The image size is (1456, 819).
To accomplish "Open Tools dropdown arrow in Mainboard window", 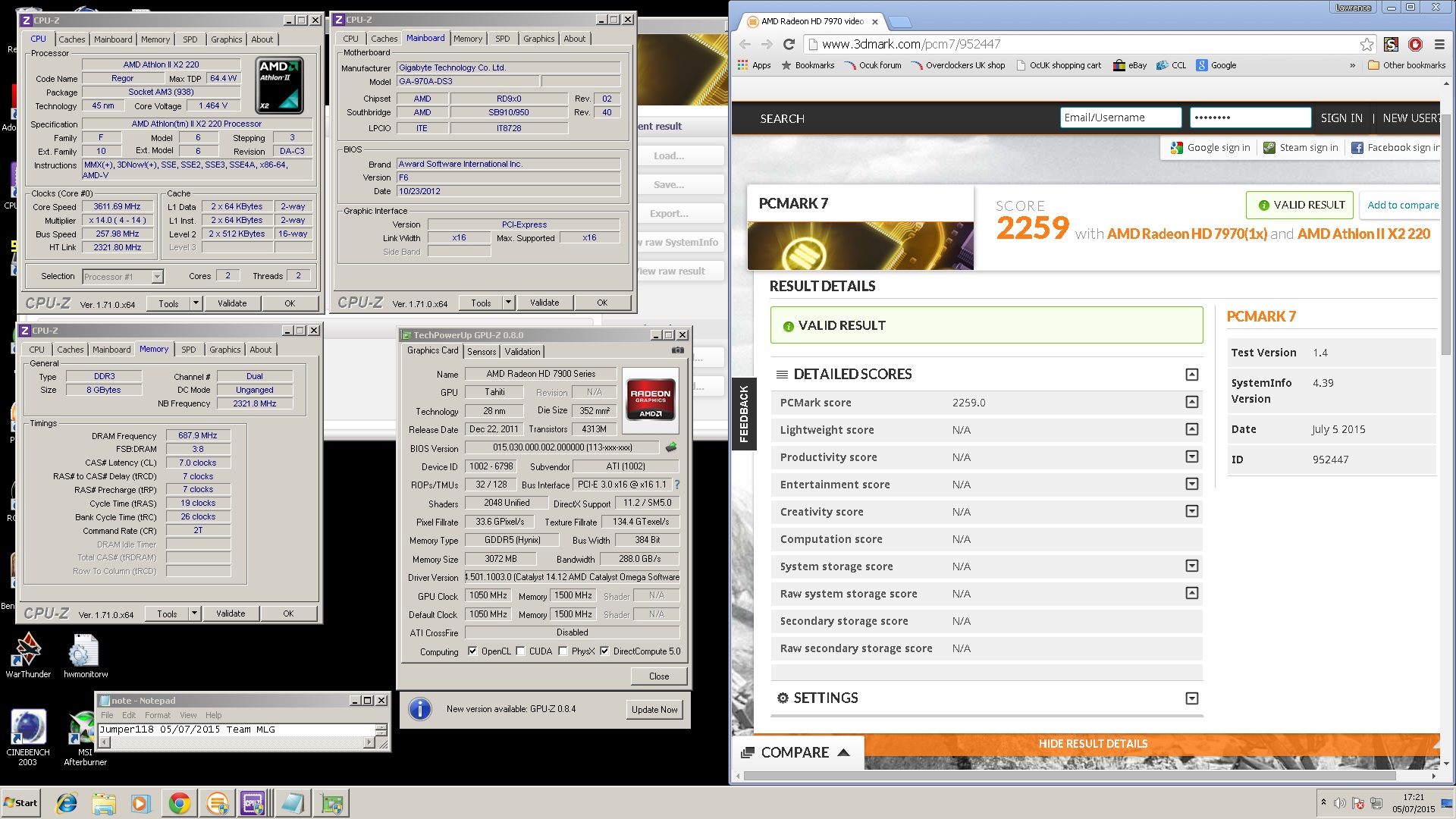I will (508, 303).
